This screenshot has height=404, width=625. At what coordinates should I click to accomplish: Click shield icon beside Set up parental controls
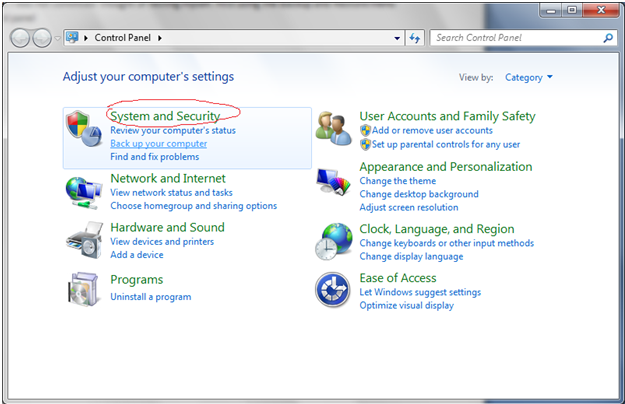coord(365,144)
